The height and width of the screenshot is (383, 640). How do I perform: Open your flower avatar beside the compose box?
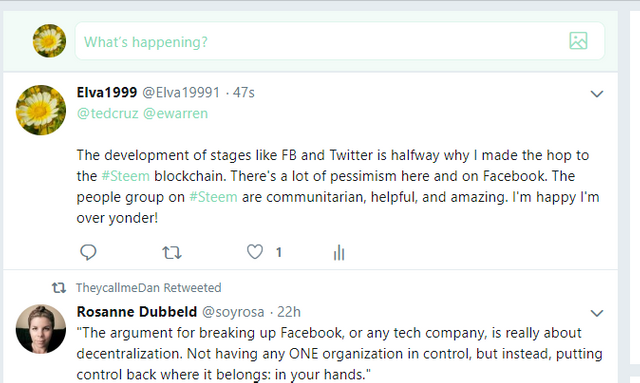[x=49, y=41]
